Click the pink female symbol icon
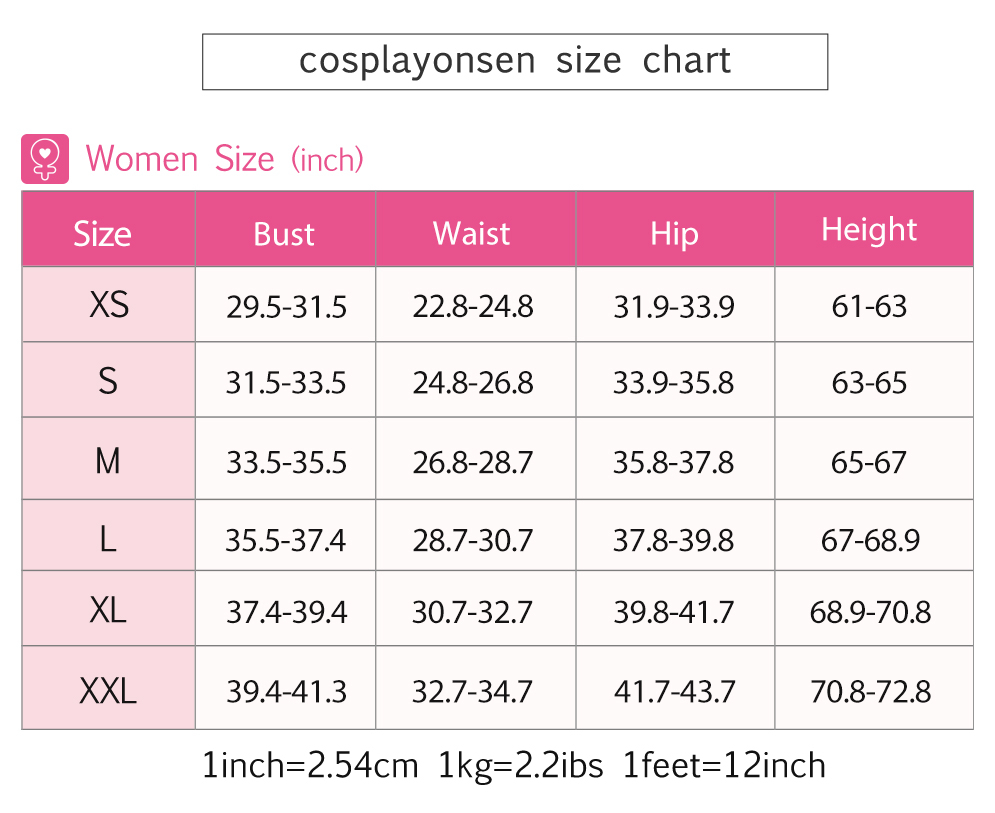Viewport: 995px width, 813px height. pos(45,159)
